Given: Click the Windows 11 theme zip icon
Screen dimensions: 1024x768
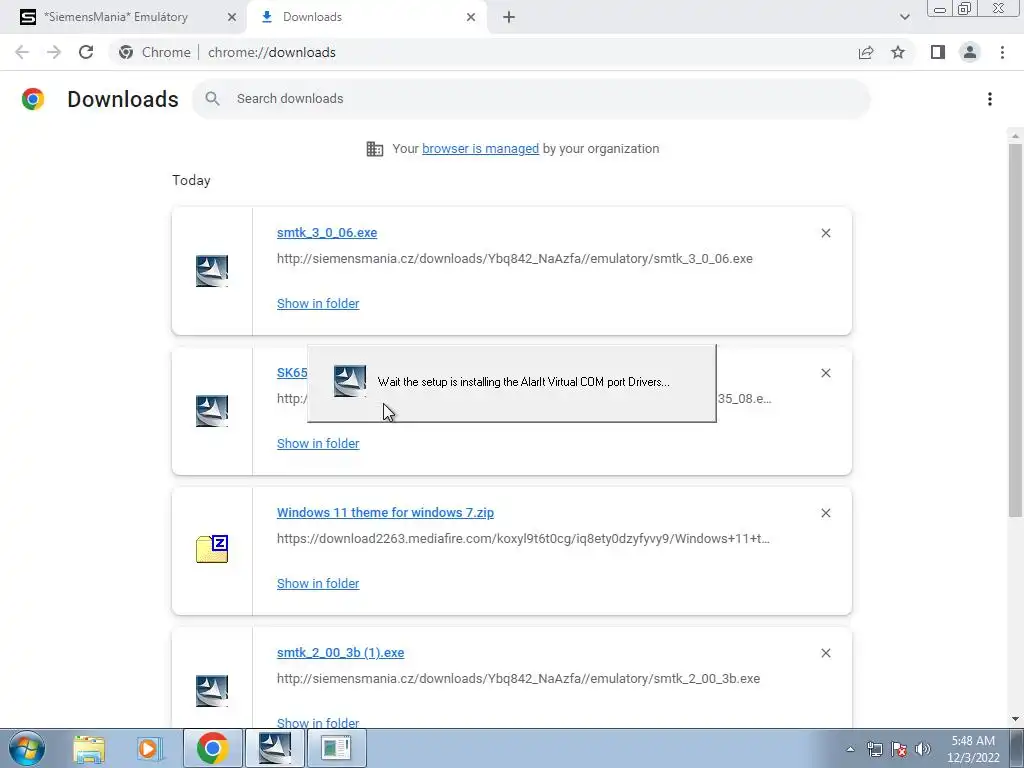Looking at the screenshot, I should coord(212,549).
